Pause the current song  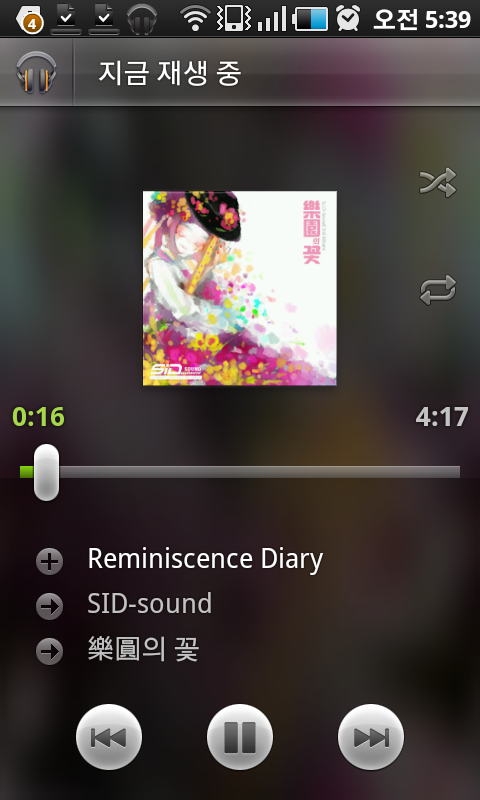tap(240, 737)
